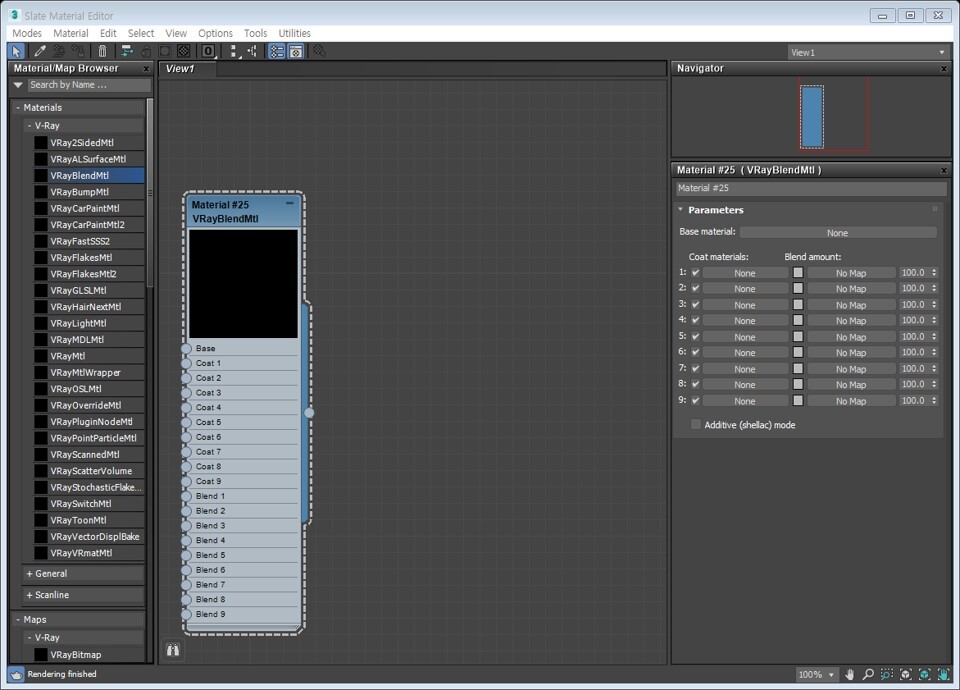The height and width of the screenshot is (690, 960).
Task: Click the teapot render icon in status bar
Action: pyautogui.click(x=17, y=674)
